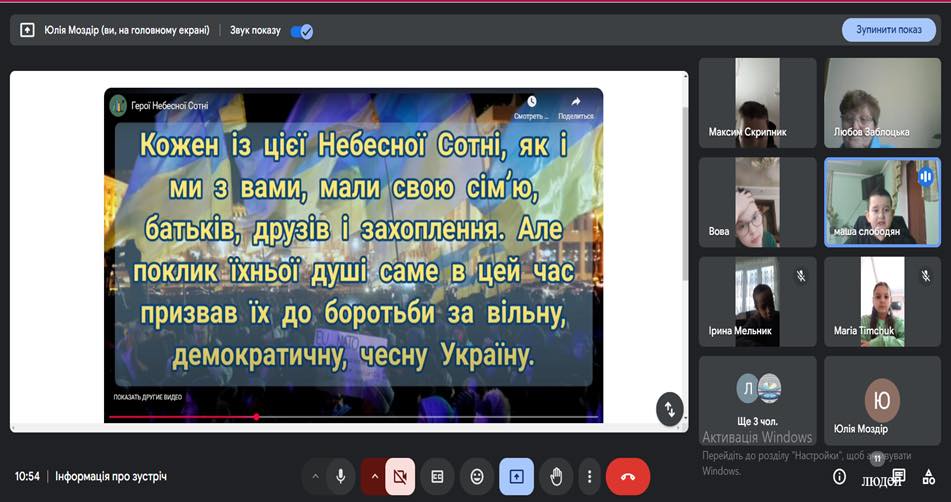This screenshot has height=502, width=951.
Task: Click Інформація про зустріч
Action: (111, 477)
